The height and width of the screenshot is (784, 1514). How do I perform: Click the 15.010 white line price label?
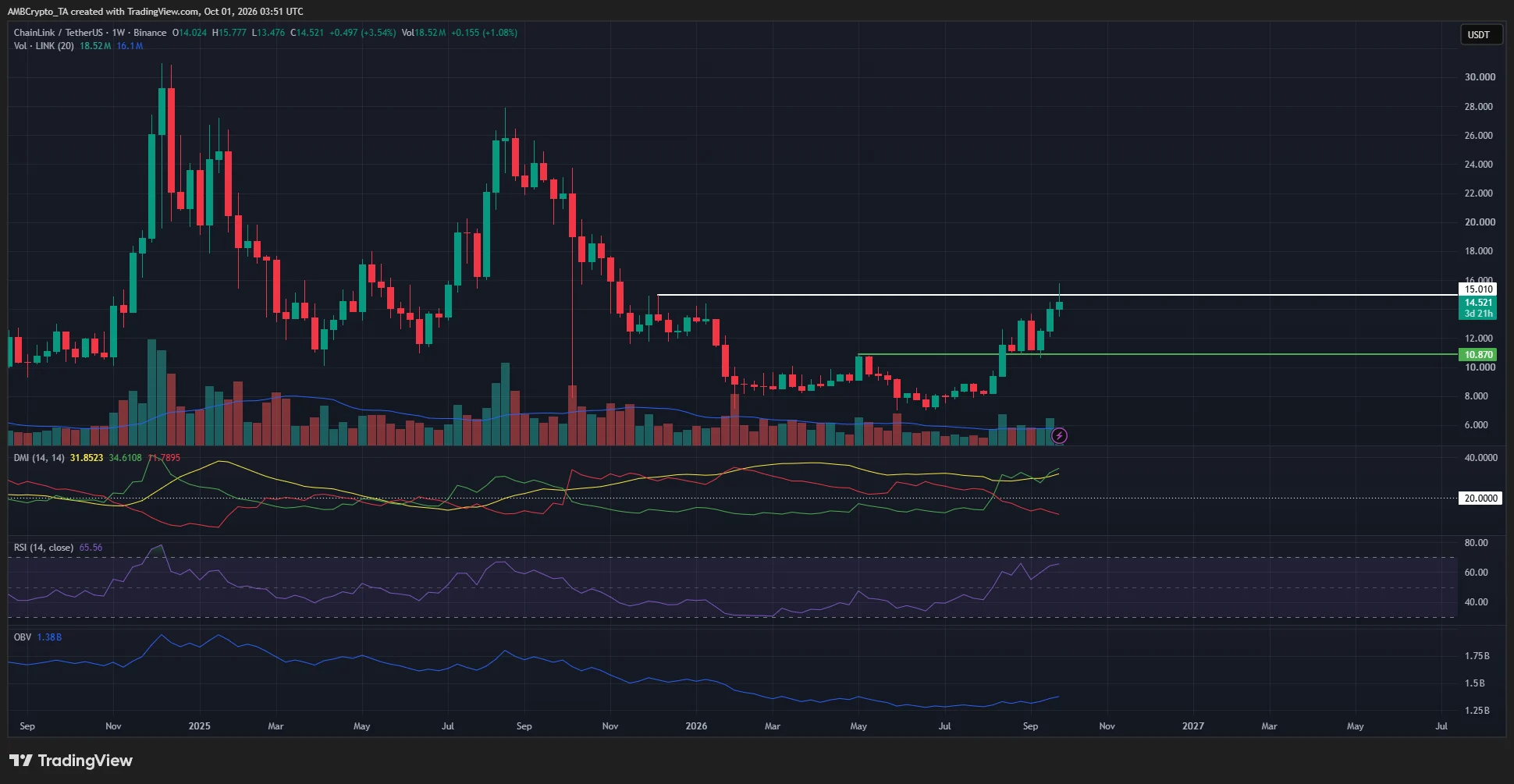[x=1479, y=289]
